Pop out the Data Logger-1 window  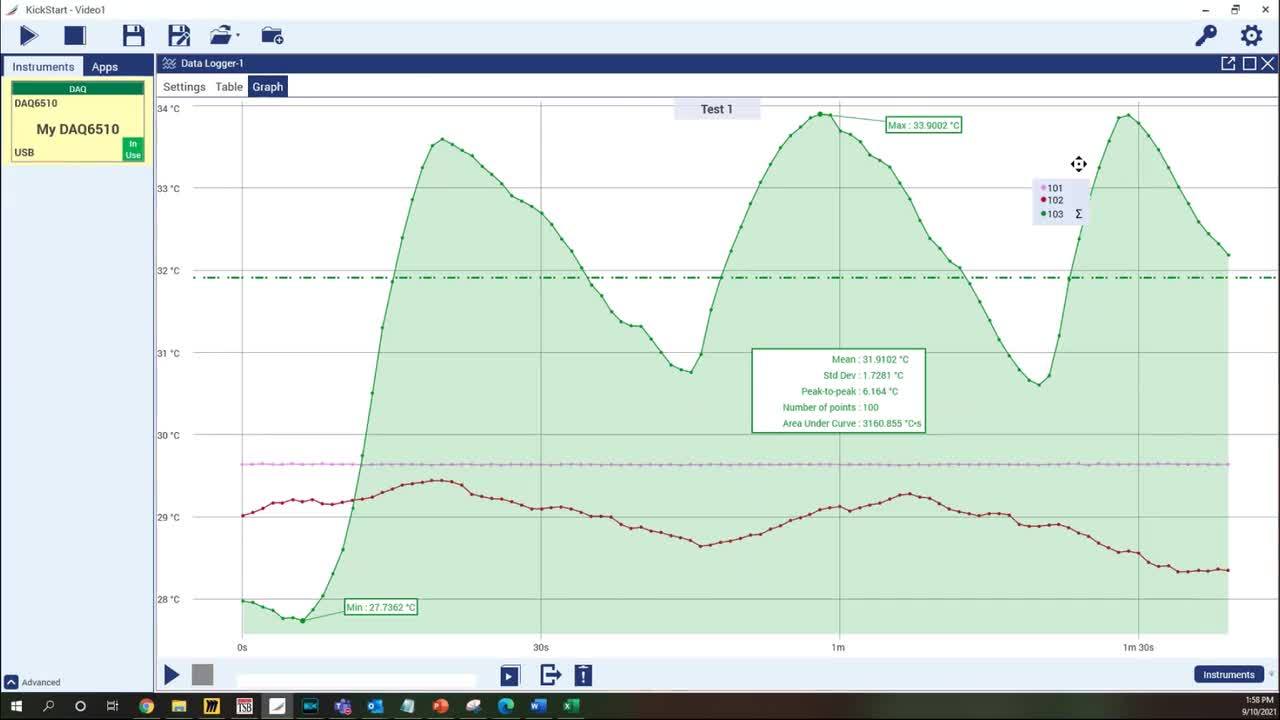[x=1228, y=62]
